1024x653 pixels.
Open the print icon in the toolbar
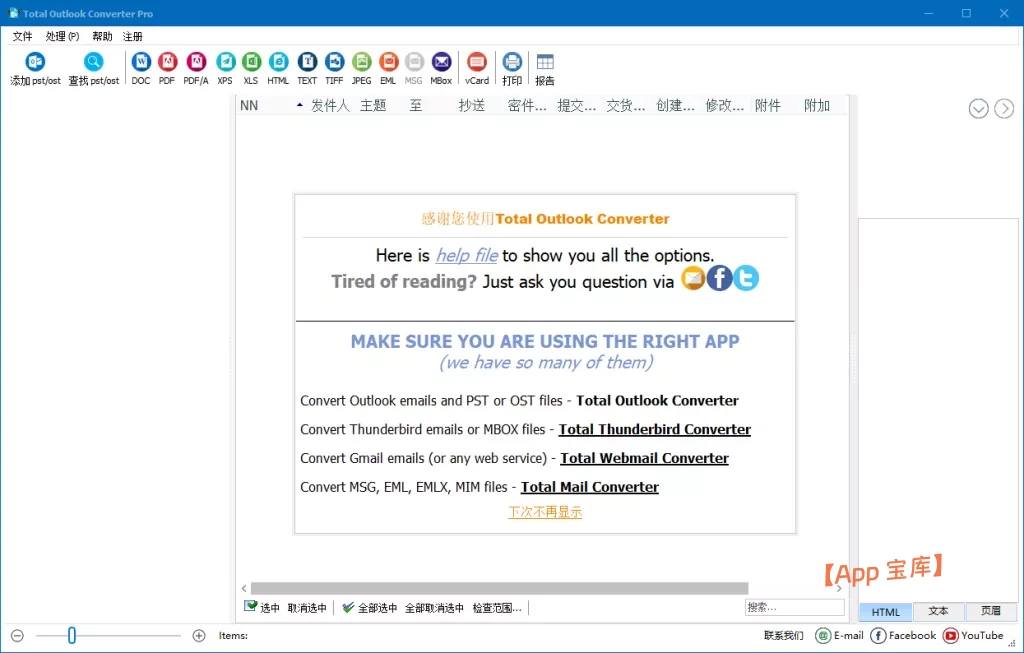click(x=512, y=63)
